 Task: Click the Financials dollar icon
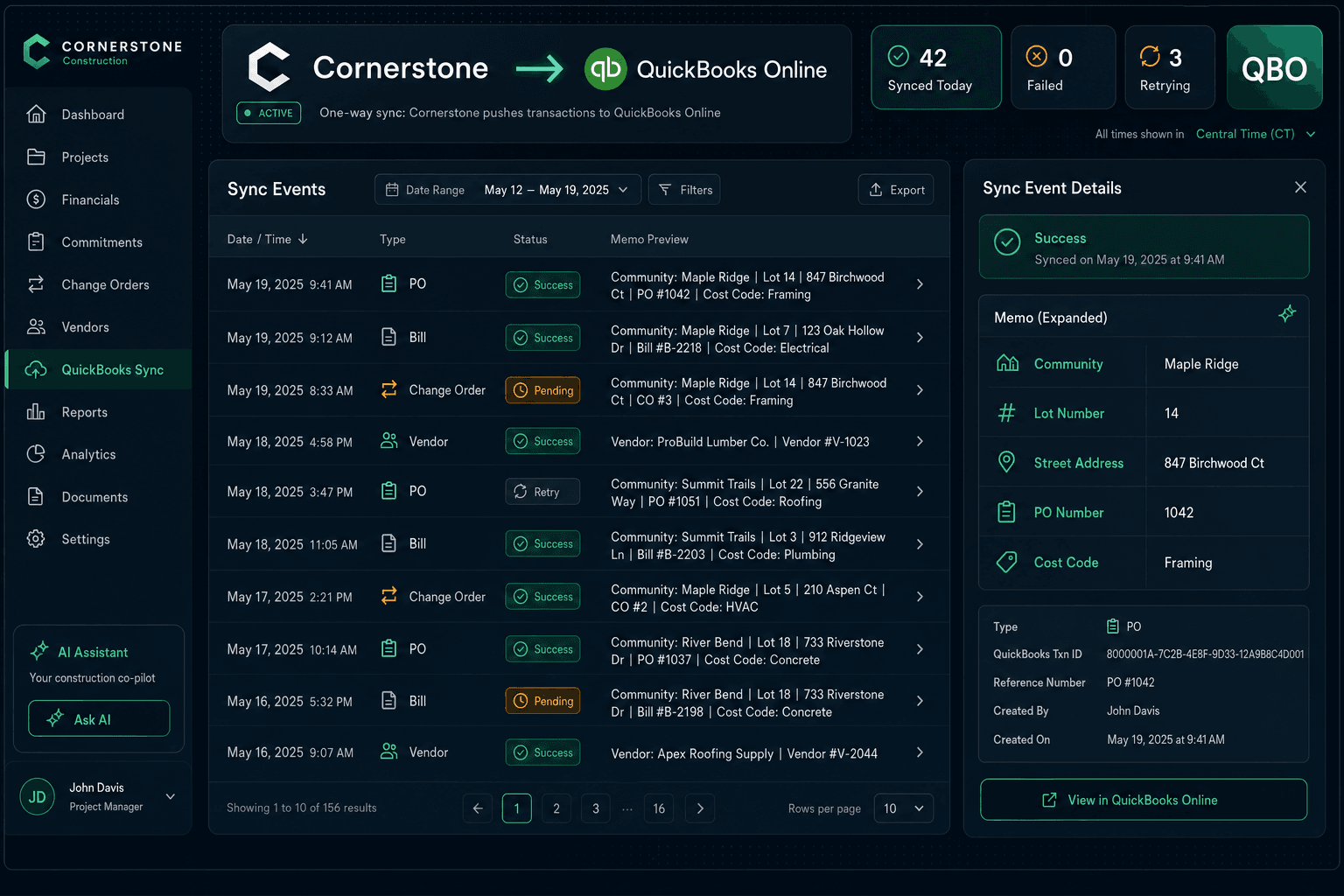pyautogui.click(x=36, y=199)
